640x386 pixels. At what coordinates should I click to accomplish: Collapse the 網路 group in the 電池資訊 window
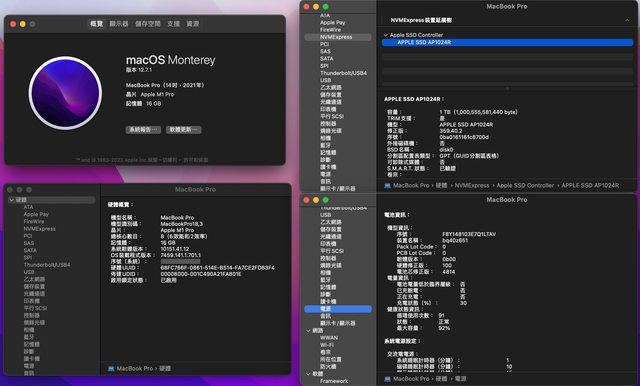tap(308, 331)
